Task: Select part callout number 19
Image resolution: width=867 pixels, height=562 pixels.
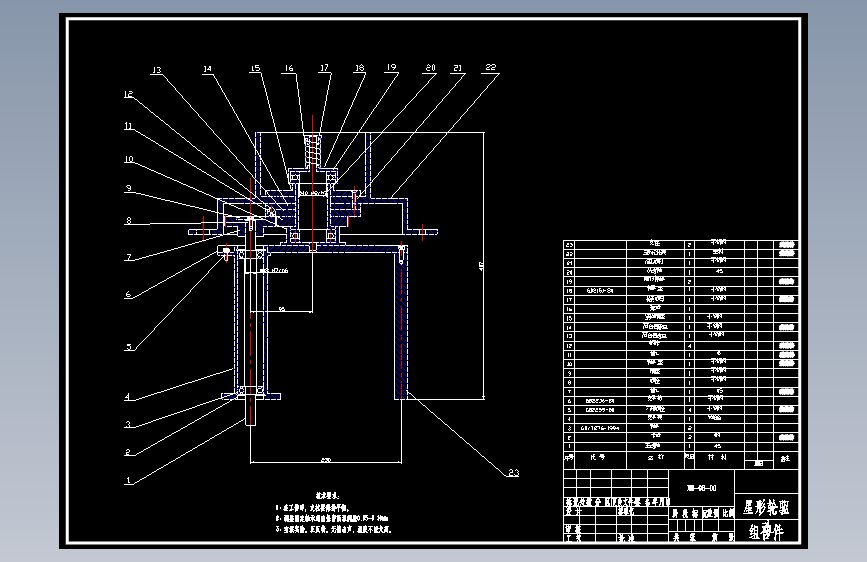Action: click(x=391, y=67)
